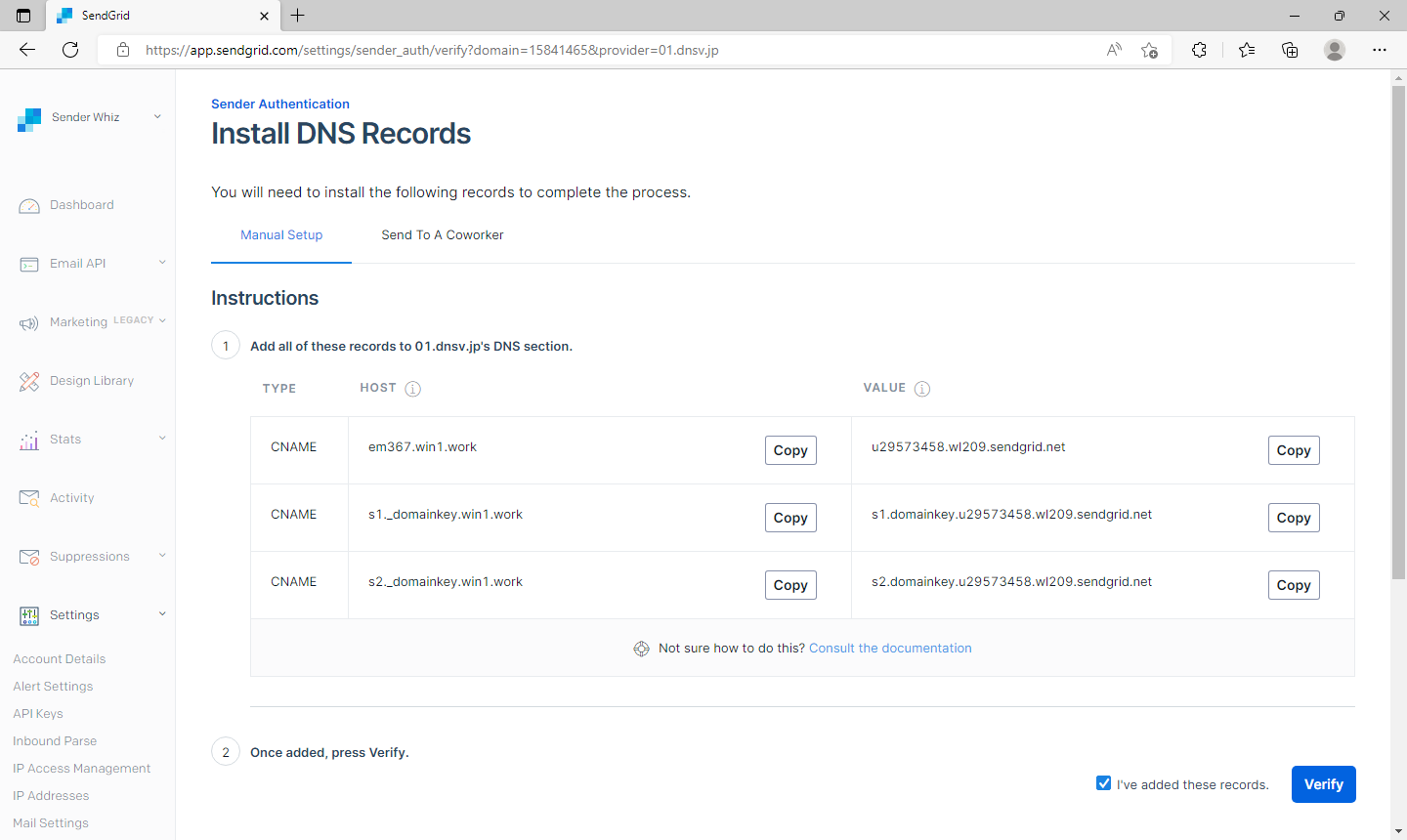Go back with browser back arrow

point(27,50)
